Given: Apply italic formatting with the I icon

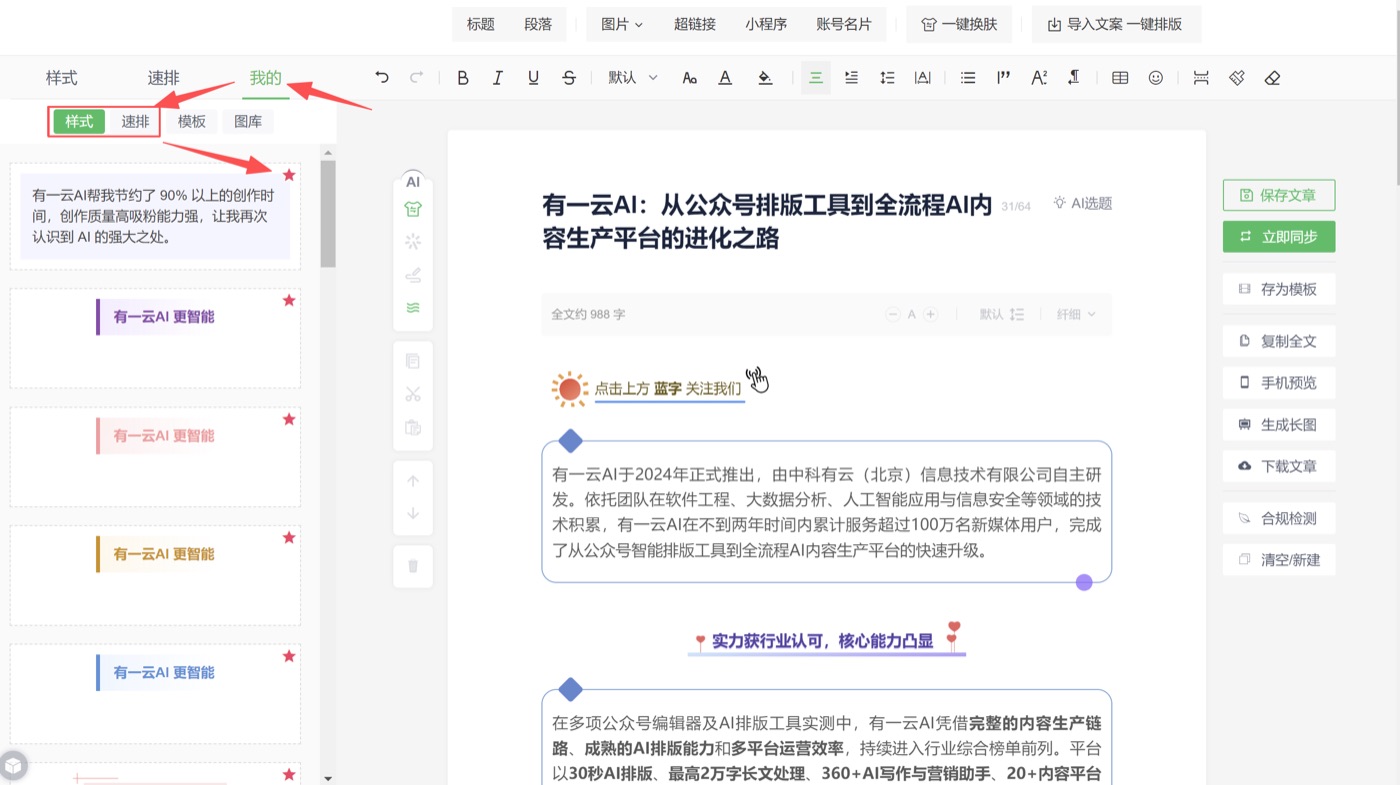Looking at the screenshot, I should (498, 78).
